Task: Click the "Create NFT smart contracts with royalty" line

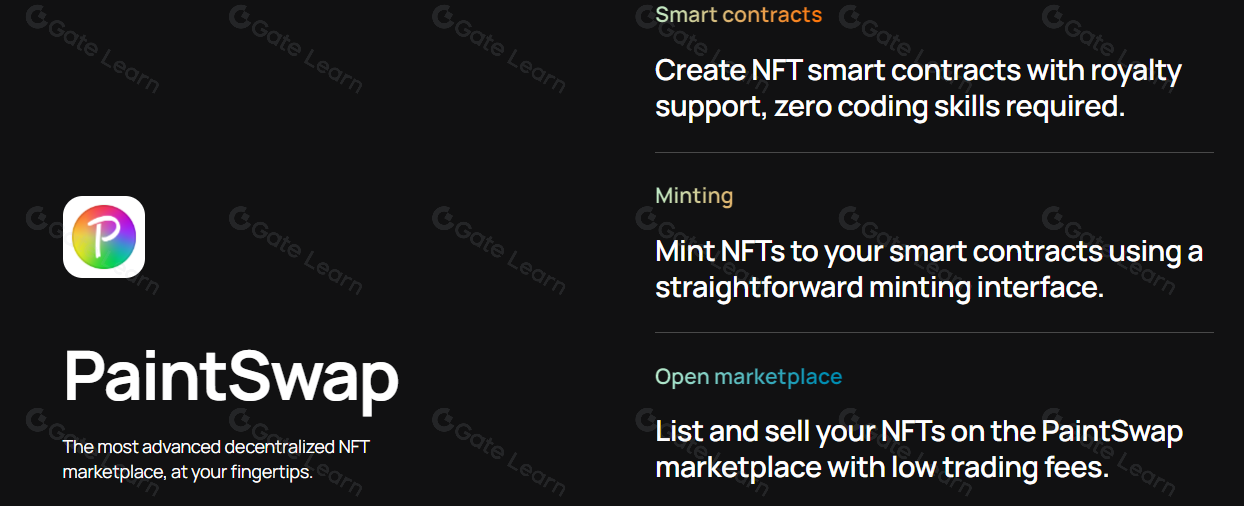Action: pos(918,71)
